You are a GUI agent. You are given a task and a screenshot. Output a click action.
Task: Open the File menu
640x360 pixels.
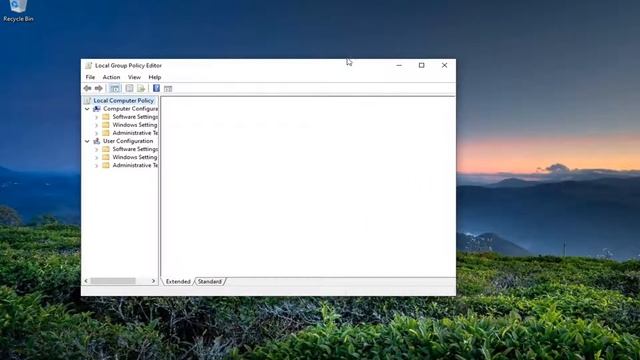pos(90,77)
